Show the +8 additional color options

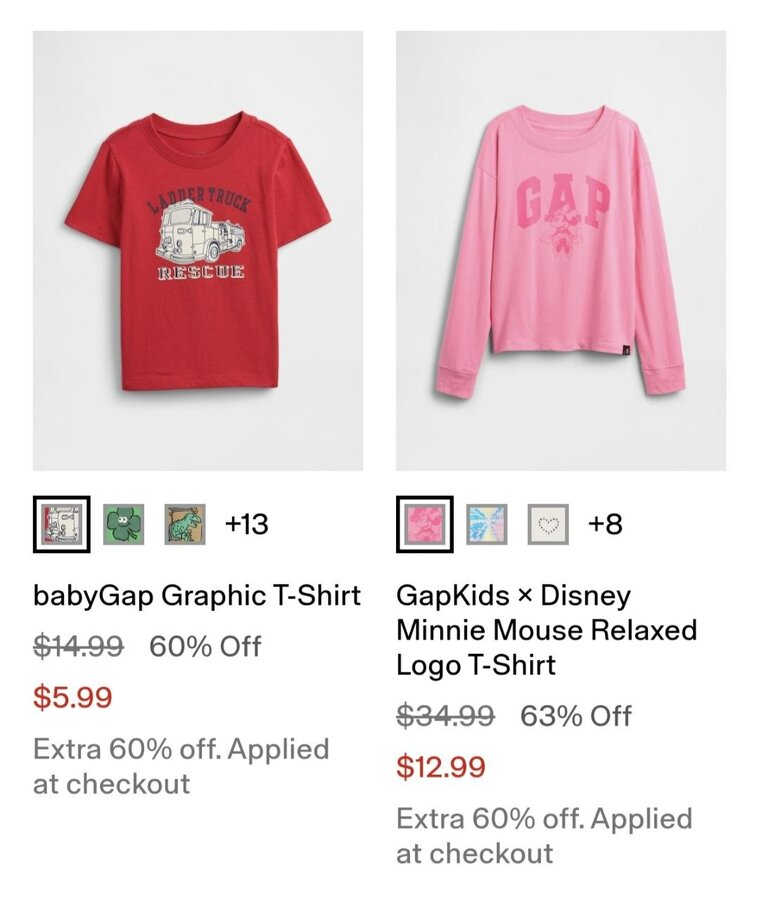coord(605,523)
